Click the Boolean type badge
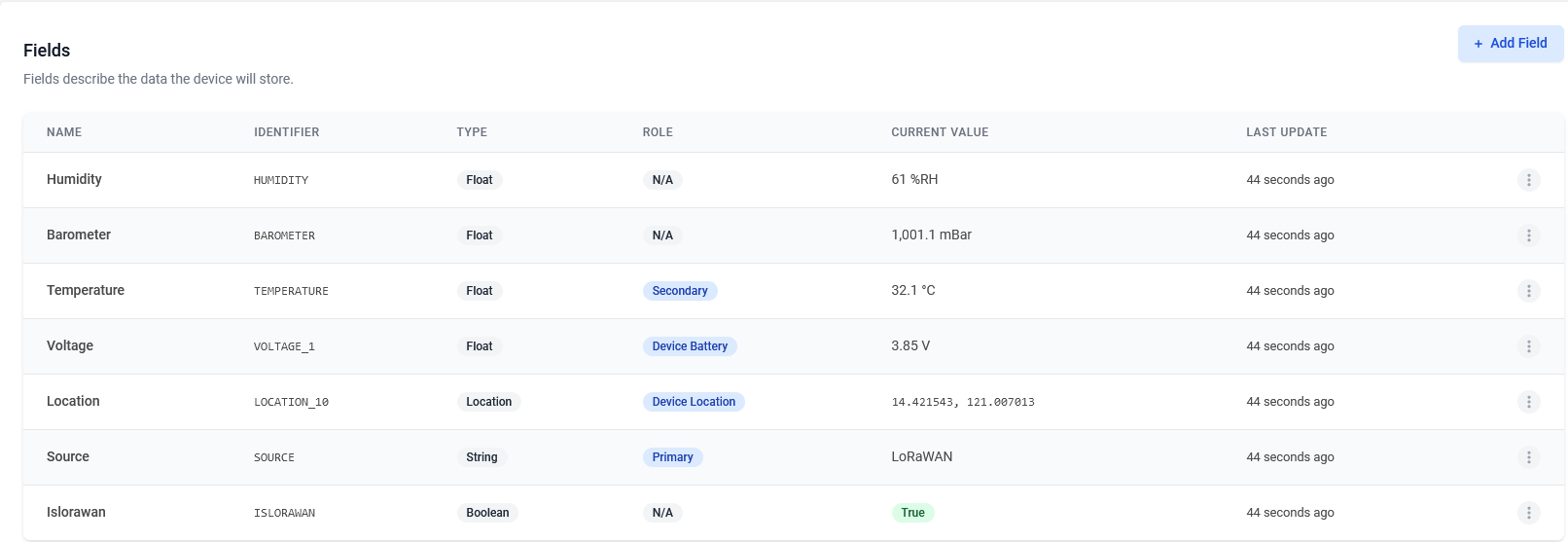The height and width of the screenshot is (542, 1568). (x=486, y=513)
